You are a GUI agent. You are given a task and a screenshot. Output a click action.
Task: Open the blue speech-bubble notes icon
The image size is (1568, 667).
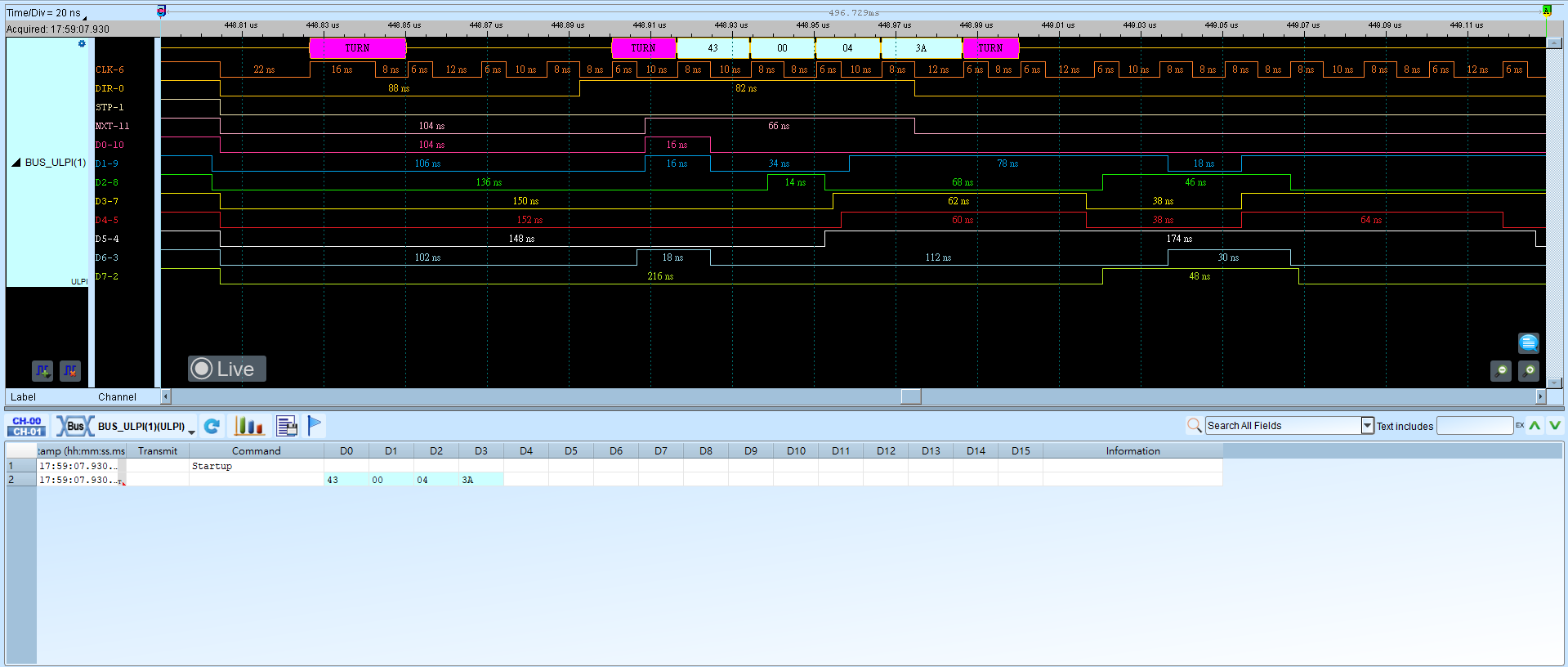point(1529,343)
